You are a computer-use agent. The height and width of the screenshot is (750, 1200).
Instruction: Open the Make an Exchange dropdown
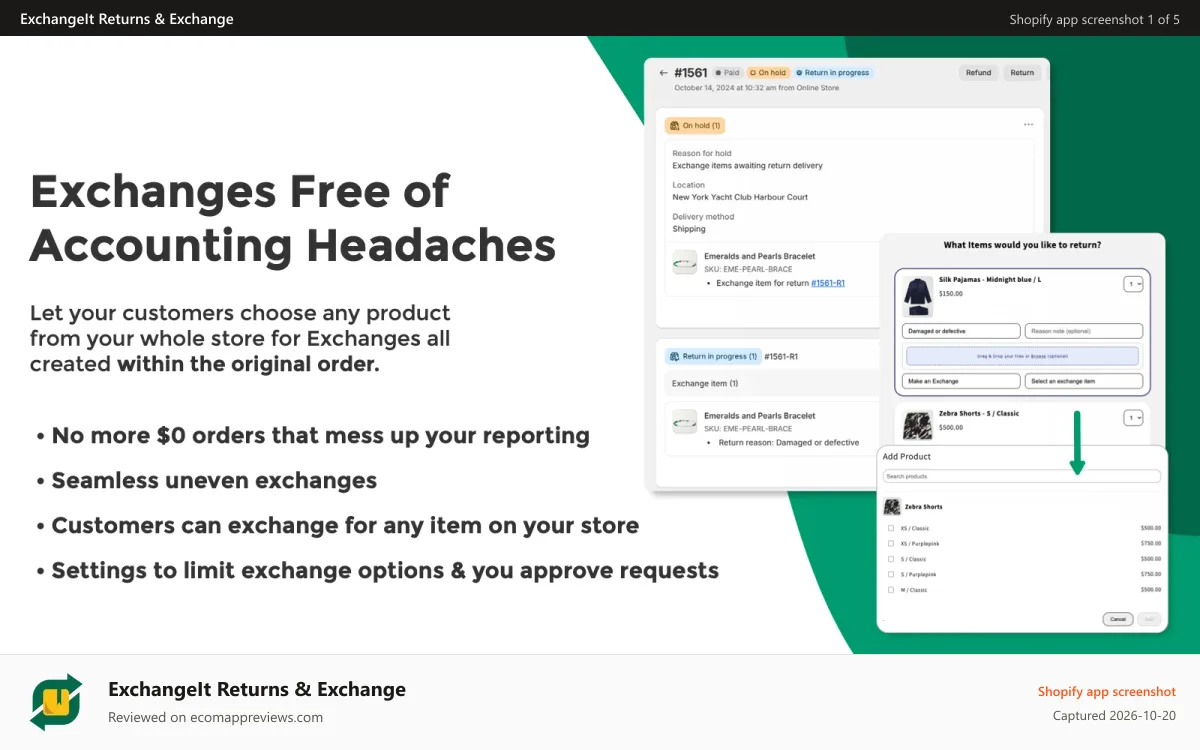961,381
